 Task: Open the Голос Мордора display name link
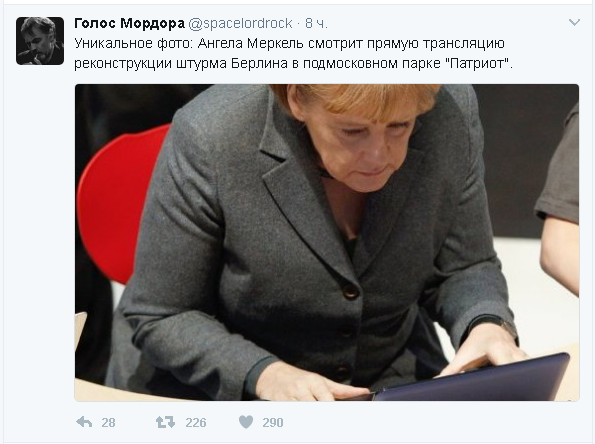click(x=129, y=23)
